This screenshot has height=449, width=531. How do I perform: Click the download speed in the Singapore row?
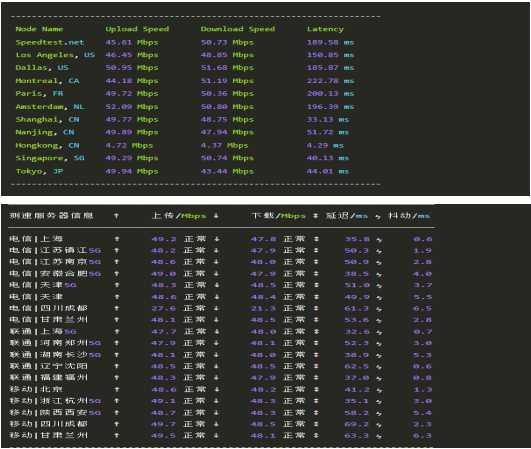tap(227, 158)
